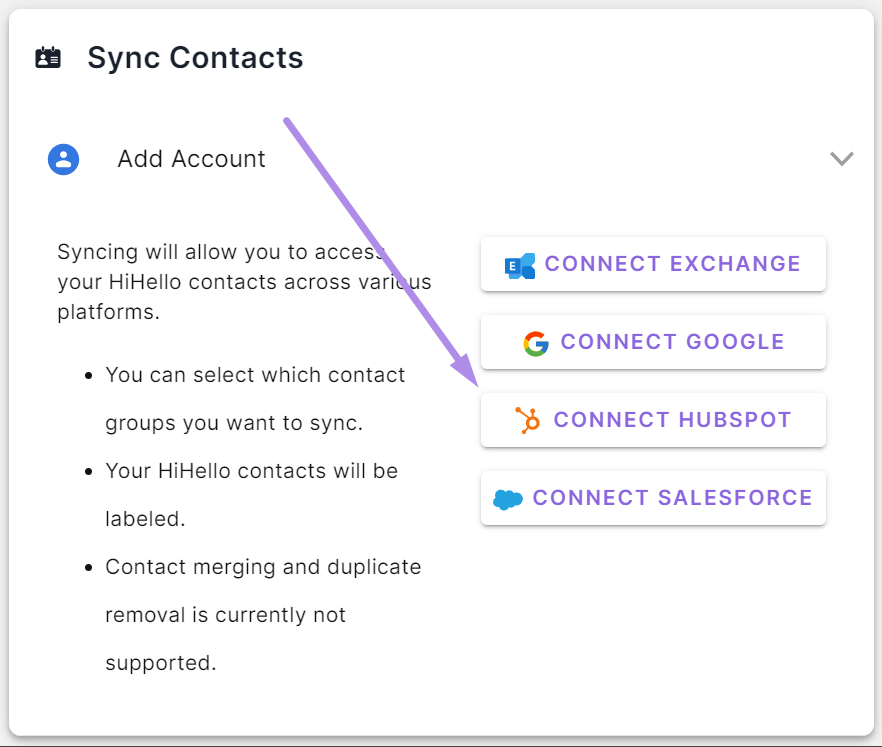
Task: Click the 'HiHello contacts will be labeled' bullet
Action: pos(251,494)
